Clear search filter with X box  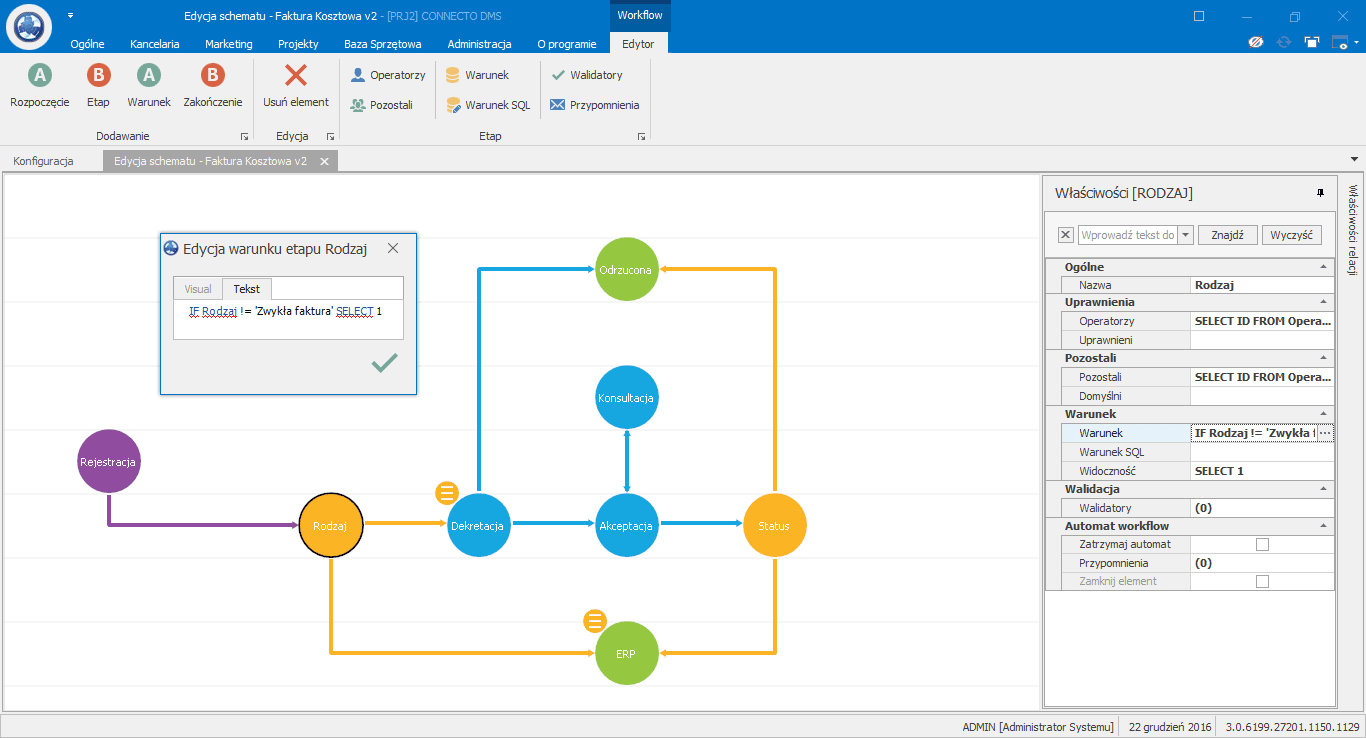[1065, 235]
